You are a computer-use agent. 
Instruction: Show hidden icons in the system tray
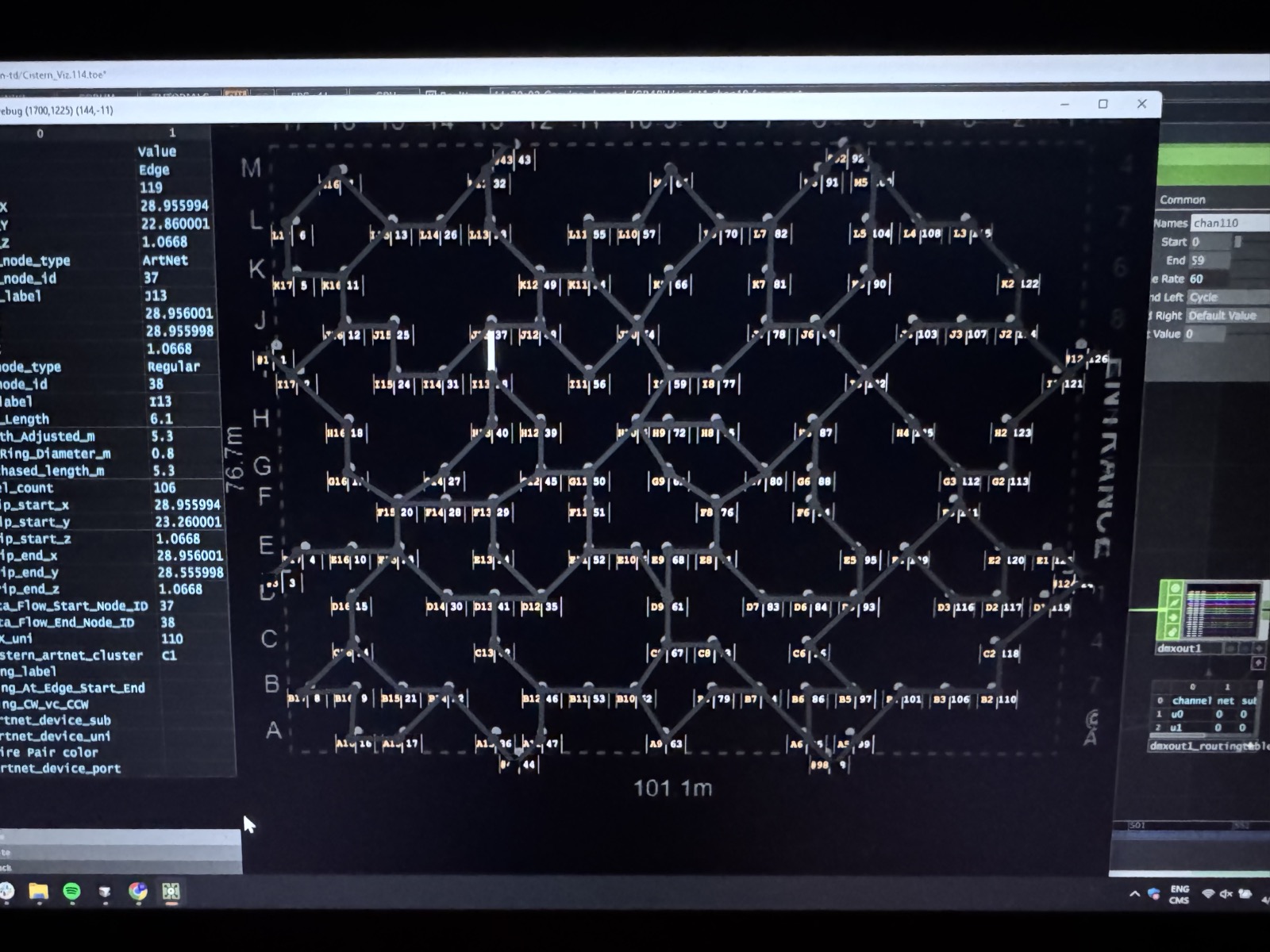point(1134,894)
